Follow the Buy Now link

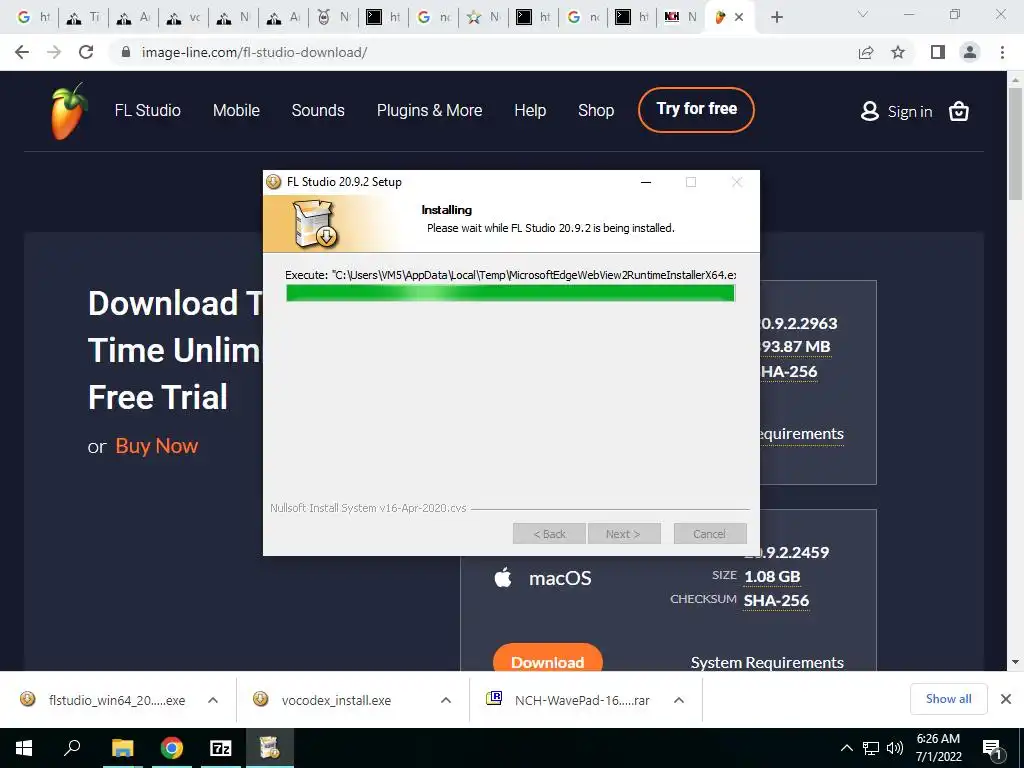click(157, 446)
